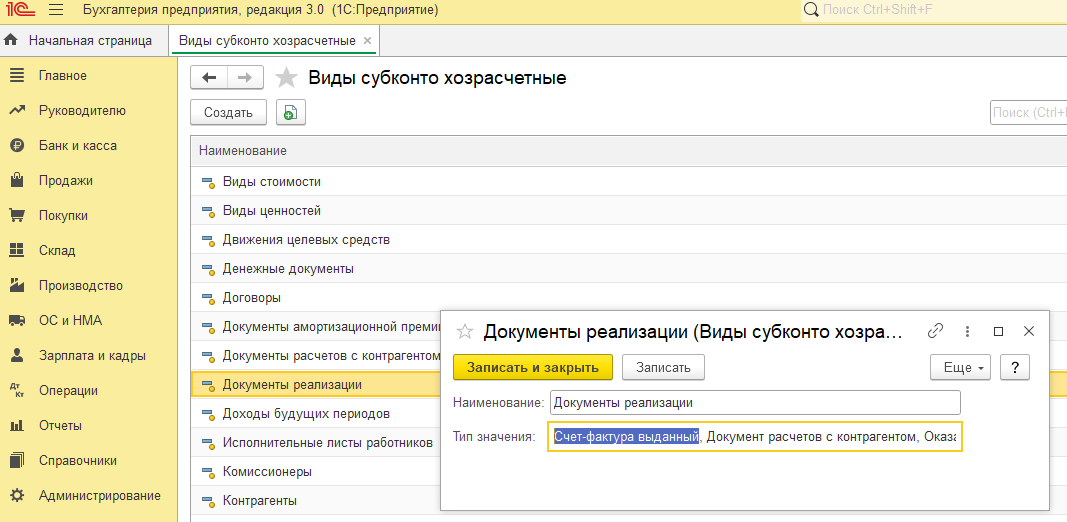Click the Создать button
Viewport: 1067px width, 522px height.
[228, 113]
